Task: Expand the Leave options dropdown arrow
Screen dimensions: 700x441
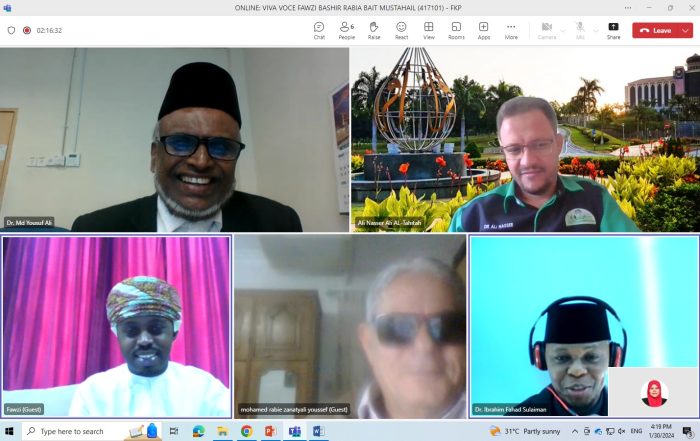Action: [686, 30]
